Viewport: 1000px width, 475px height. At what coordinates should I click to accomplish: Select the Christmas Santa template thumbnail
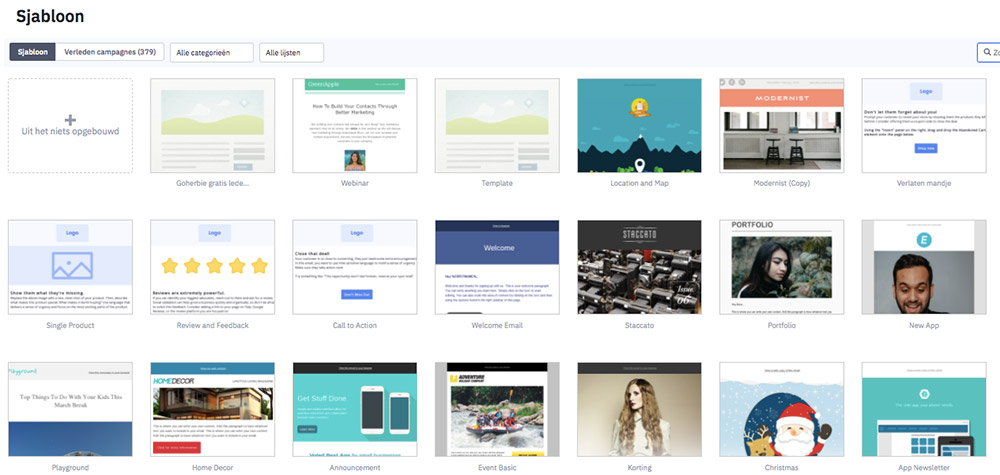[x=782, y=409]
